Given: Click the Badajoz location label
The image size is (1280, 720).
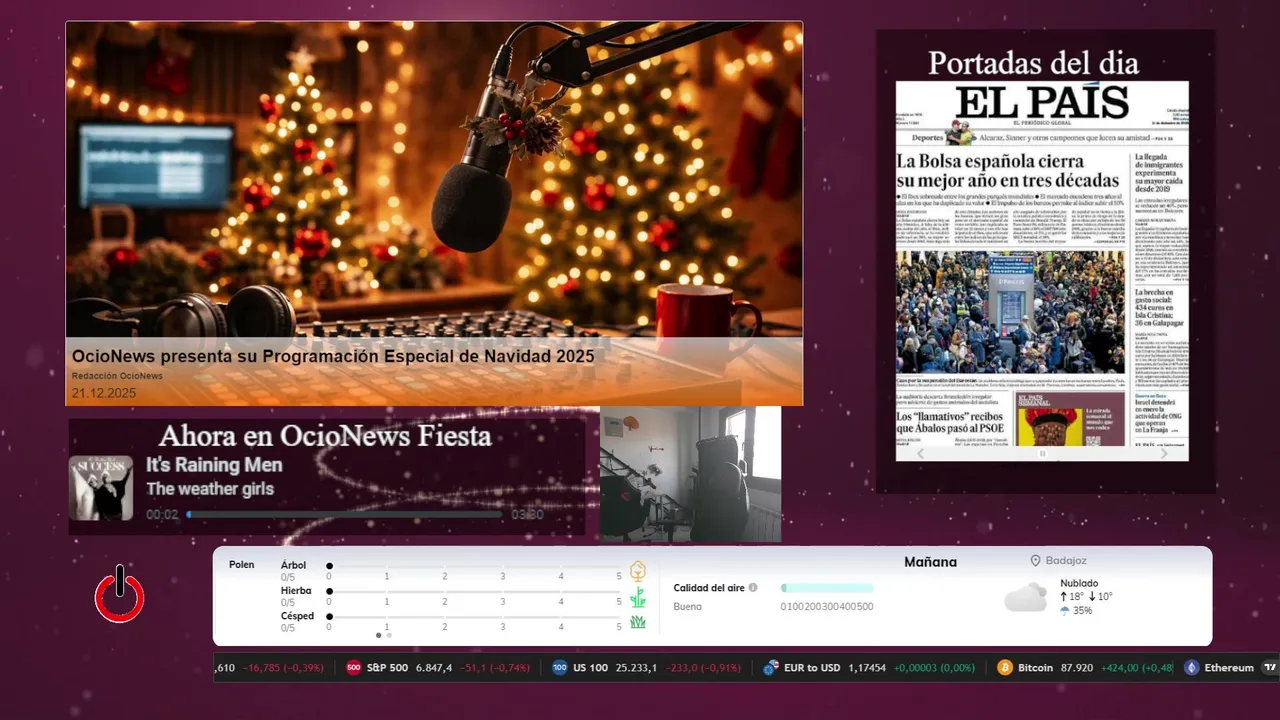Looking at the screenshot, I should point(1066,561).
